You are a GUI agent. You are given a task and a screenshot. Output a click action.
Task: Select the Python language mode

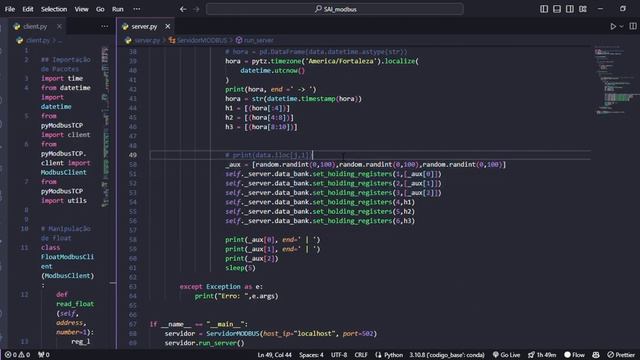[x=389, y=355]
